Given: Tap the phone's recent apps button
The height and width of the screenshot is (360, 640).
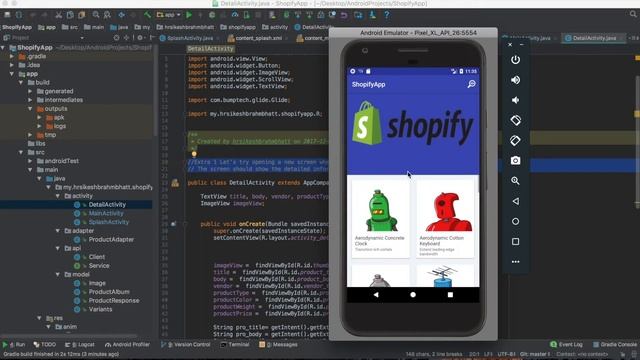Looking at the screenshot, I should coord(450,295).
